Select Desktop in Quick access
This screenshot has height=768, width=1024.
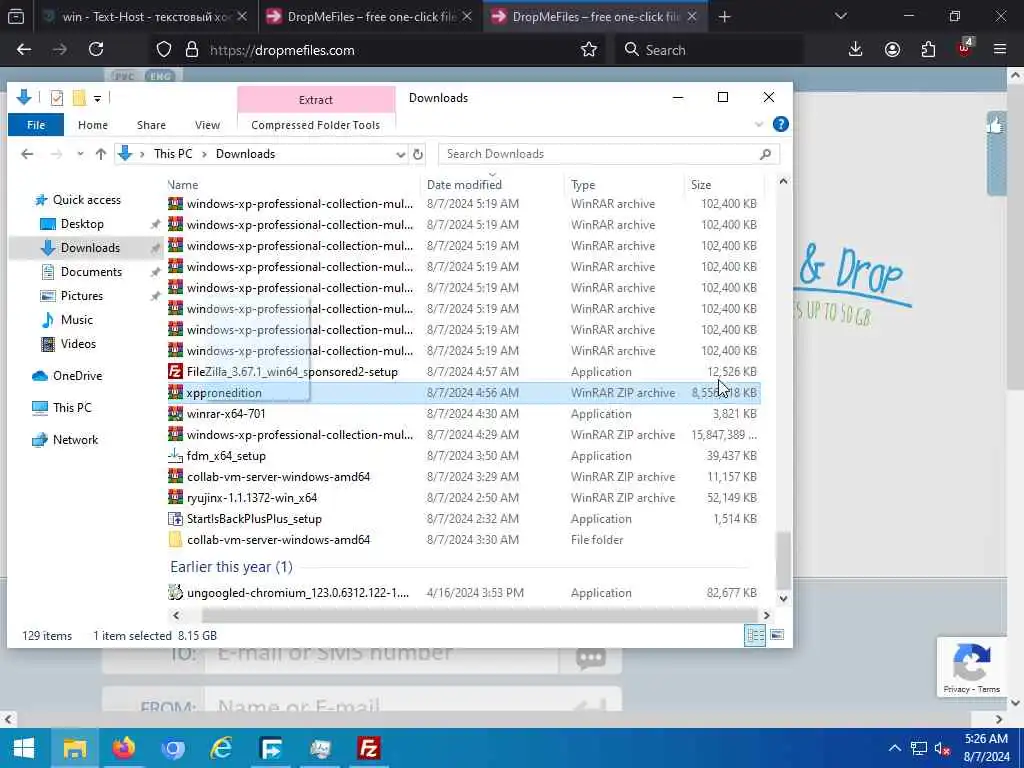click(82, 224)
